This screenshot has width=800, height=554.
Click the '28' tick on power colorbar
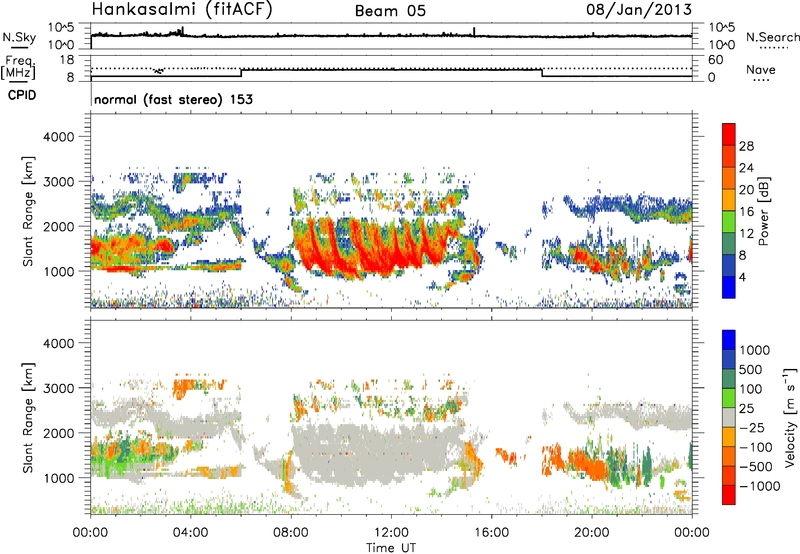point(746,146)
